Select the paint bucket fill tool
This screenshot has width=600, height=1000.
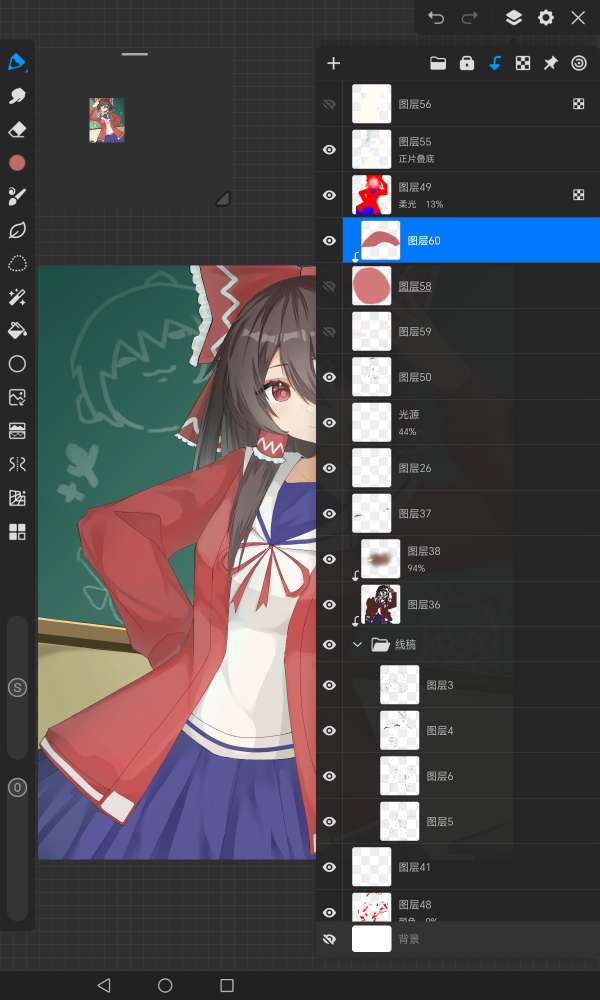coord(17,330)
